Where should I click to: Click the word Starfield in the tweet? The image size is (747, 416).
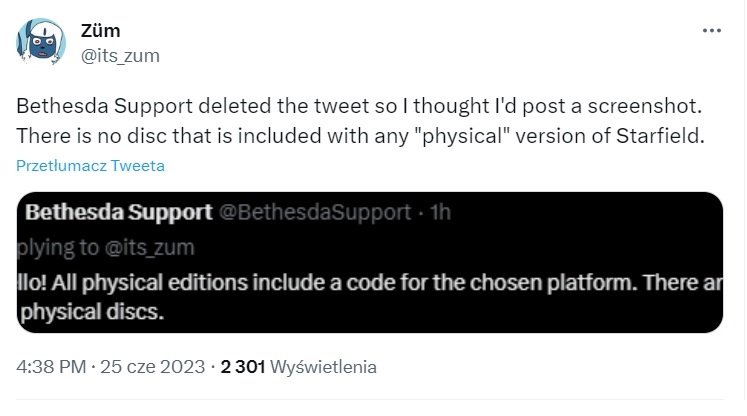coord(660,136)
